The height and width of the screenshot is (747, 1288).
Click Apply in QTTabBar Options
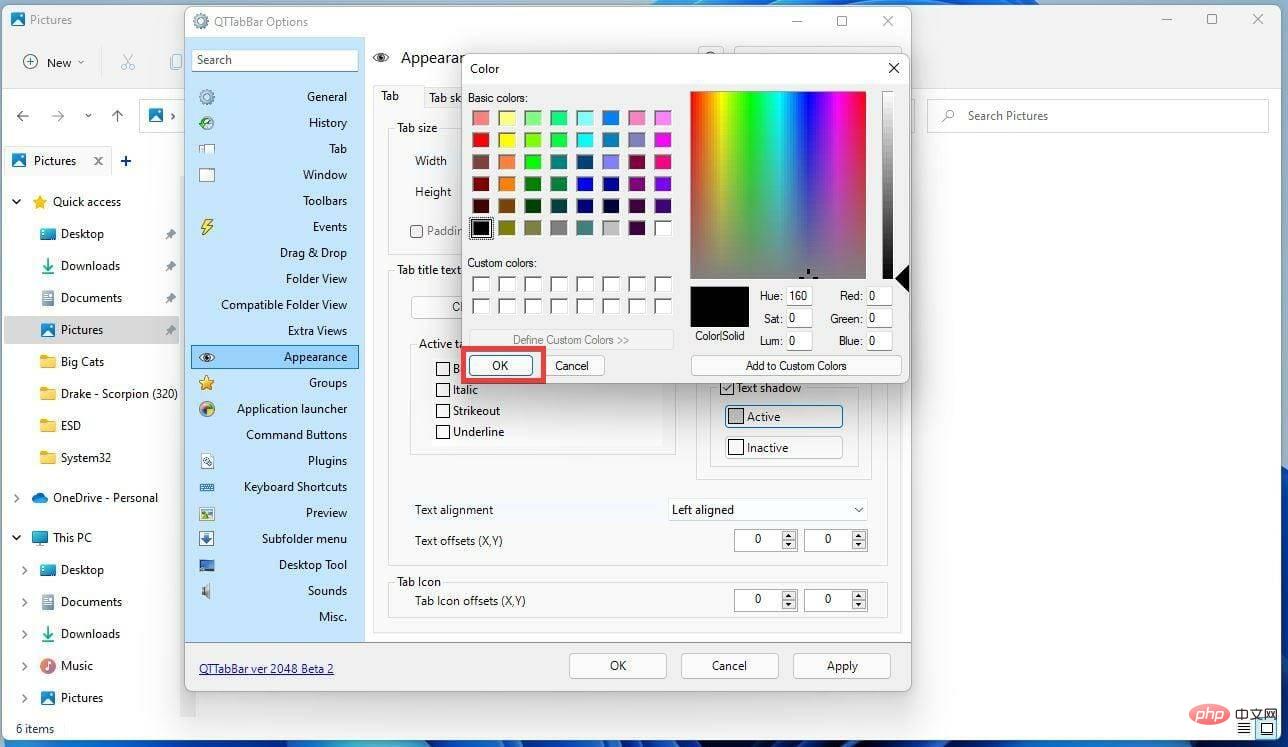point(842,666)
